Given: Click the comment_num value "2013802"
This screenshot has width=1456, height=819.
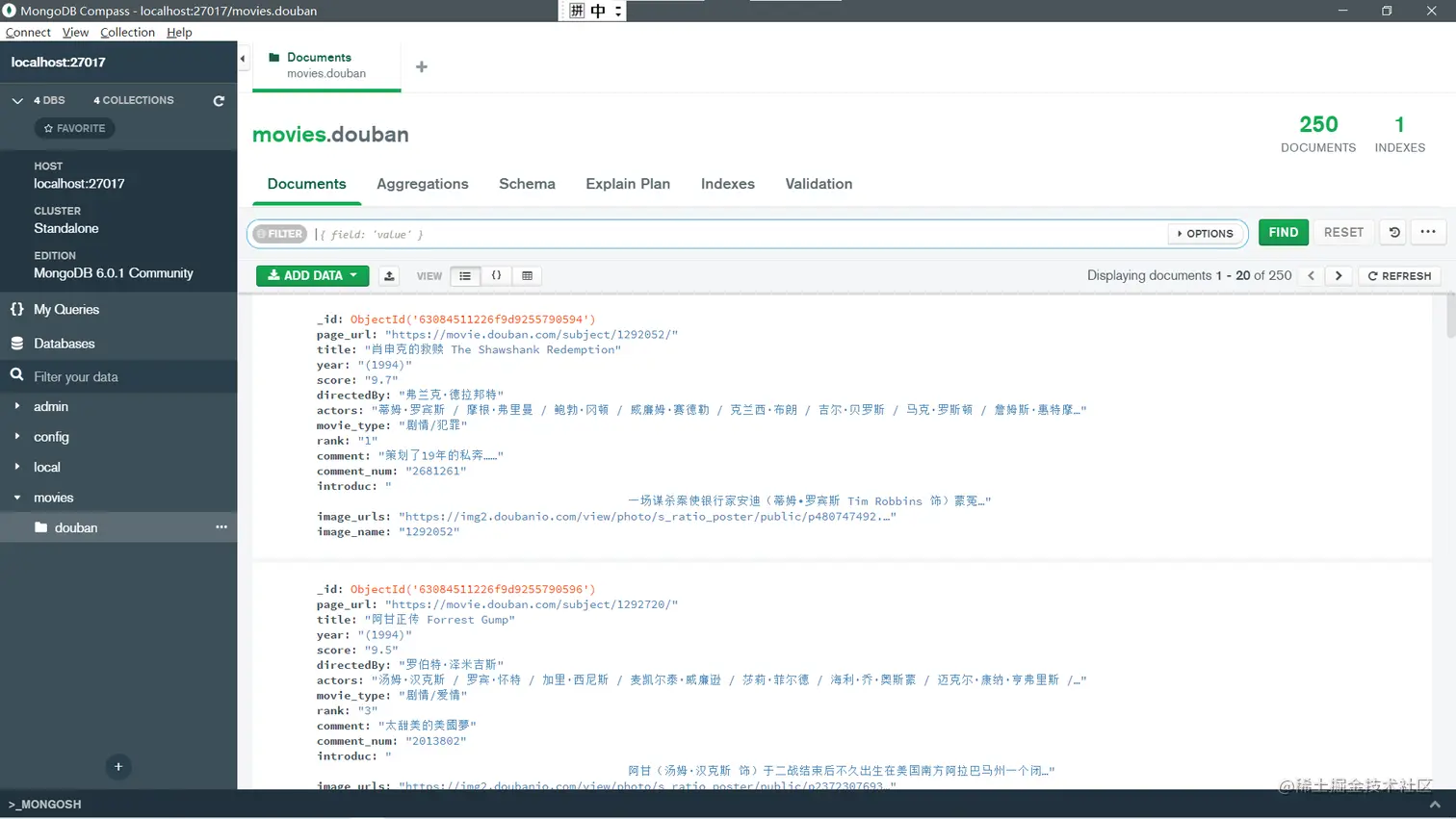Looking at the screenshot, I should (436, 742).
